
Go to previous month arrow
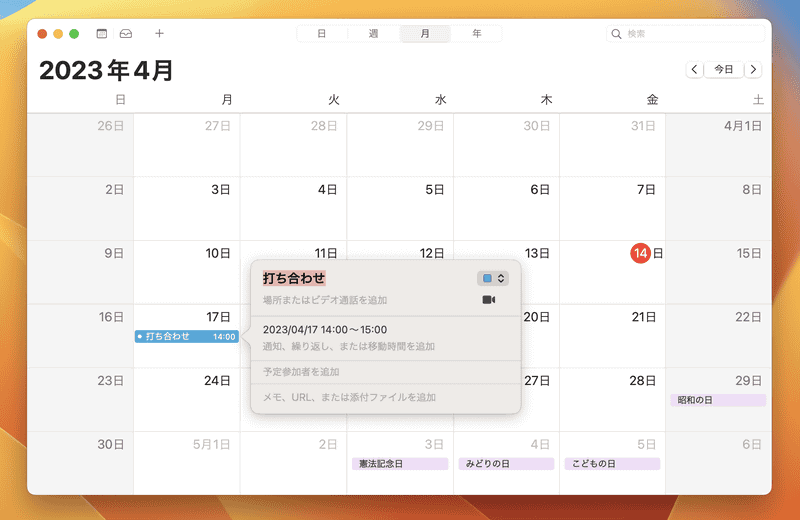(694, 69)
